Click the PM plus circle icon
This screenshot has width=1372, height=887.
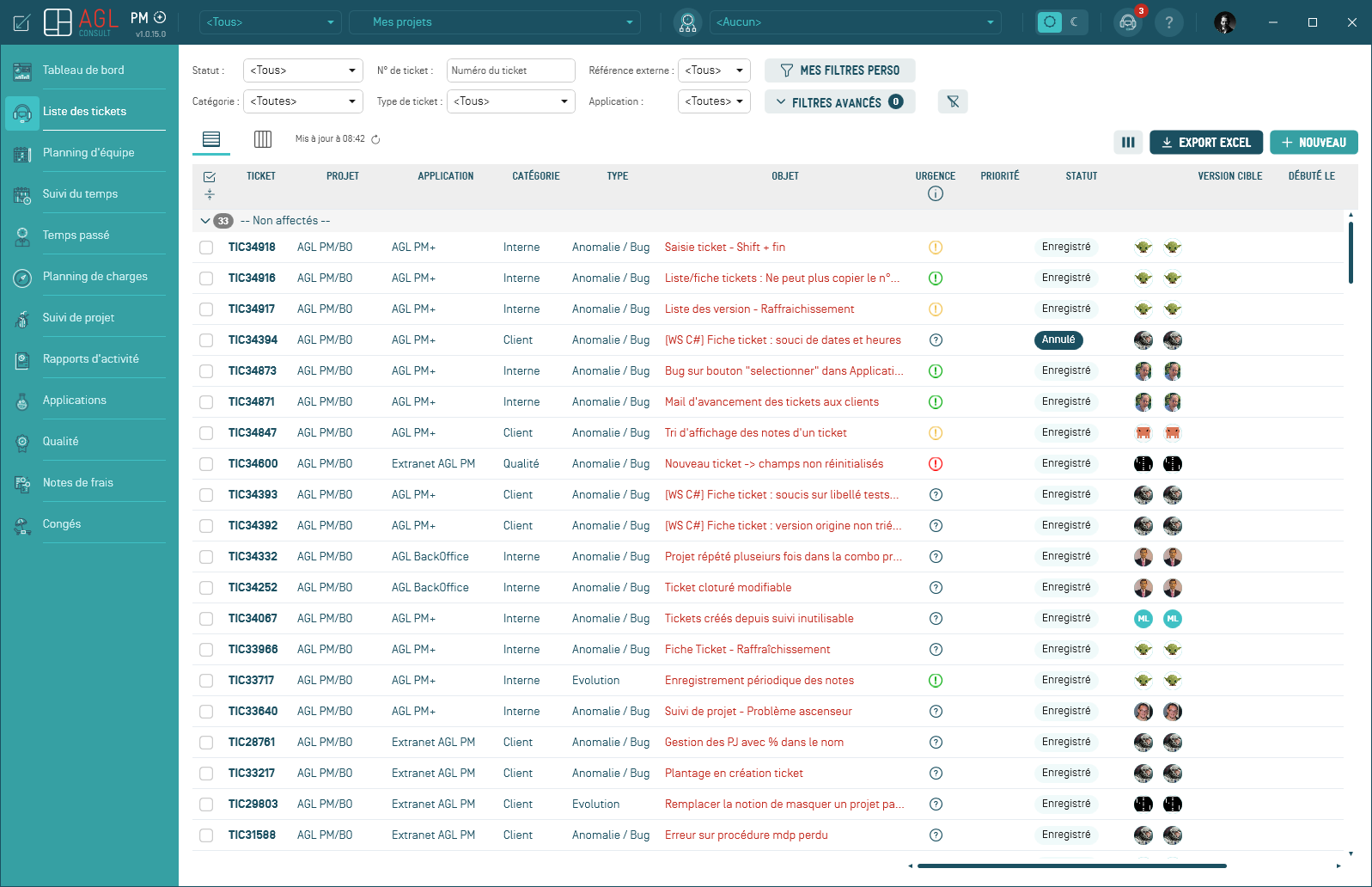tap(160, 17)
